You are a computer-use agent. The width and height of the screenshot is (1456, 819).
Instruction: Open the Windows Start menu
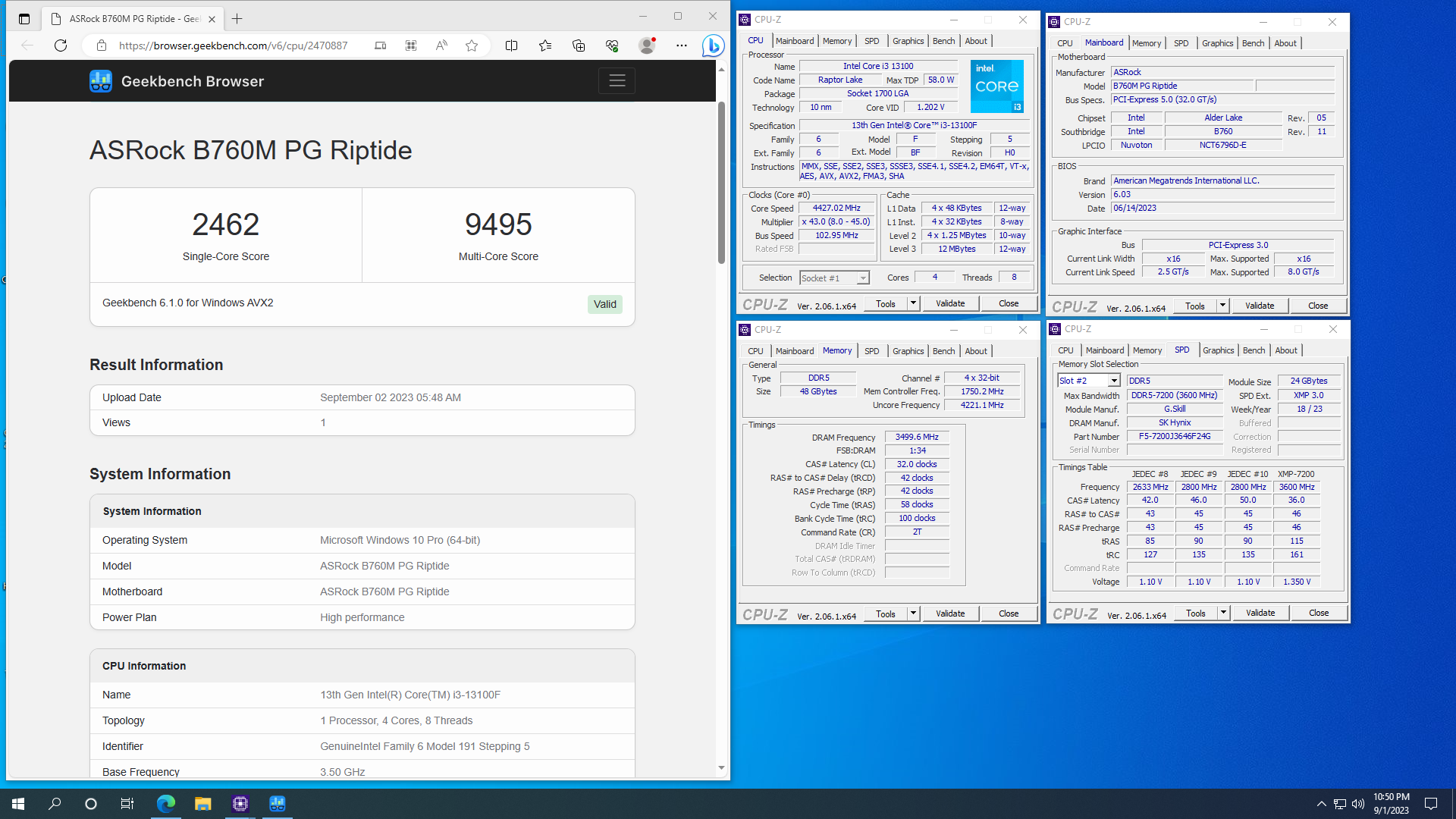pyautogui.click(x=18, y=804)
